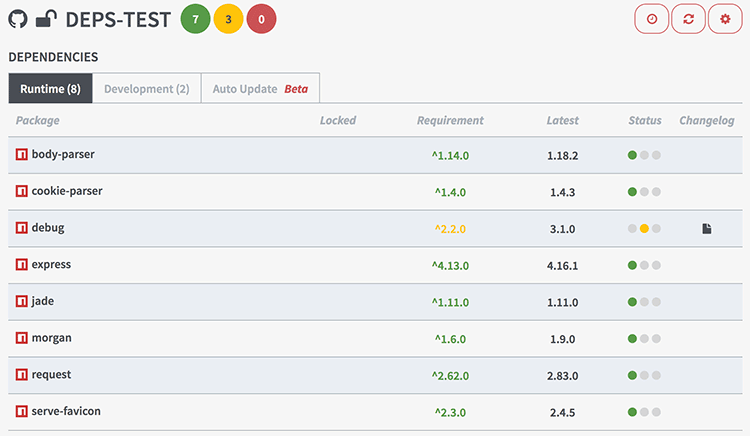Click the latest version 1.9.0

pos(562,339)
